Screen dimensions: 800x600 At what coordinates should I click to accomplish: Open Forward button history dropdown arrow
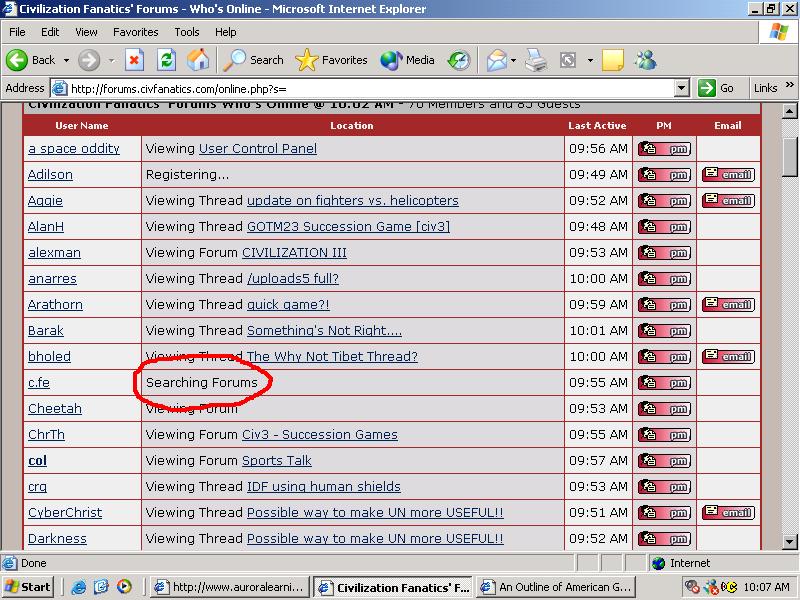pos(111,60)
